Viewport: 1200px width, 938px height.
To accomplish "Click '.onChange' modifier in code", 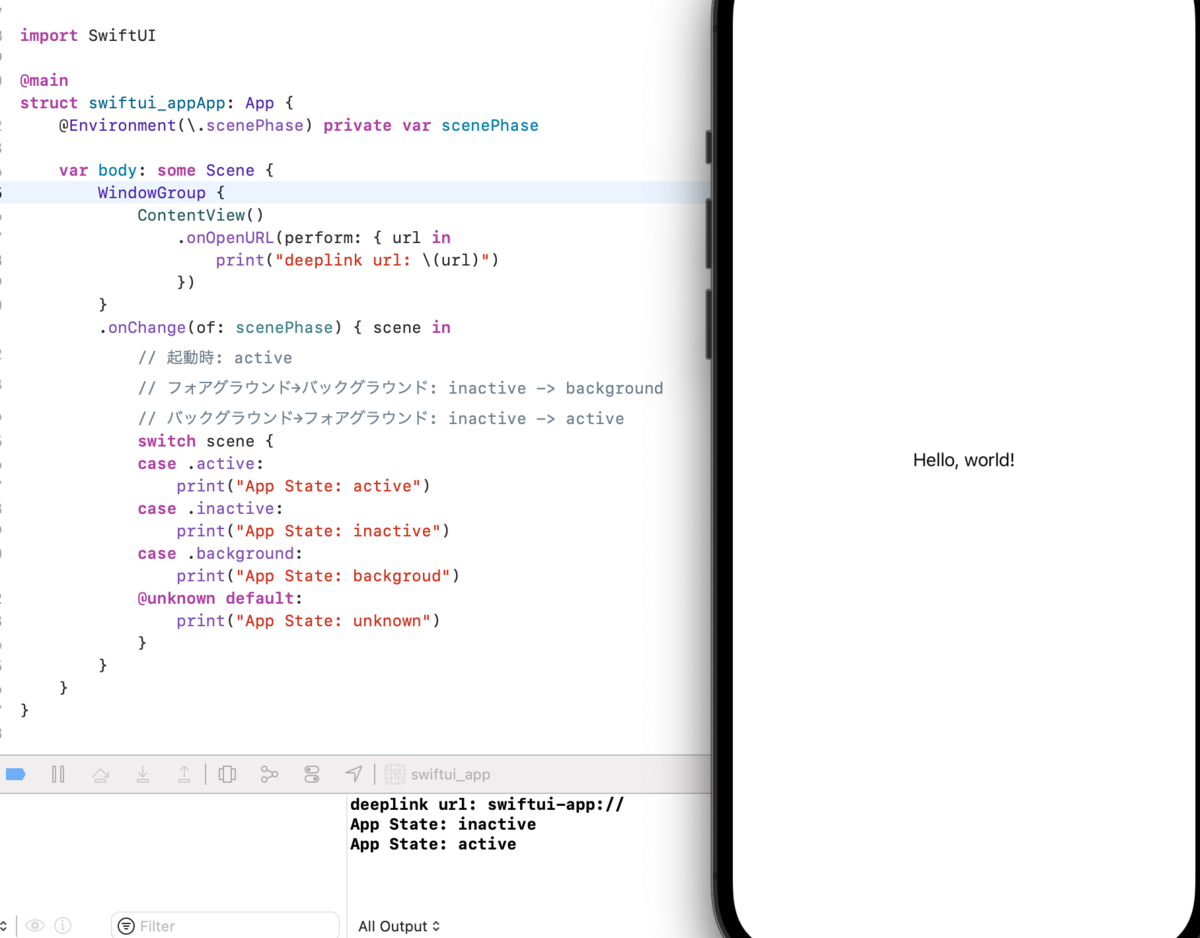I will tap(142, 328).
